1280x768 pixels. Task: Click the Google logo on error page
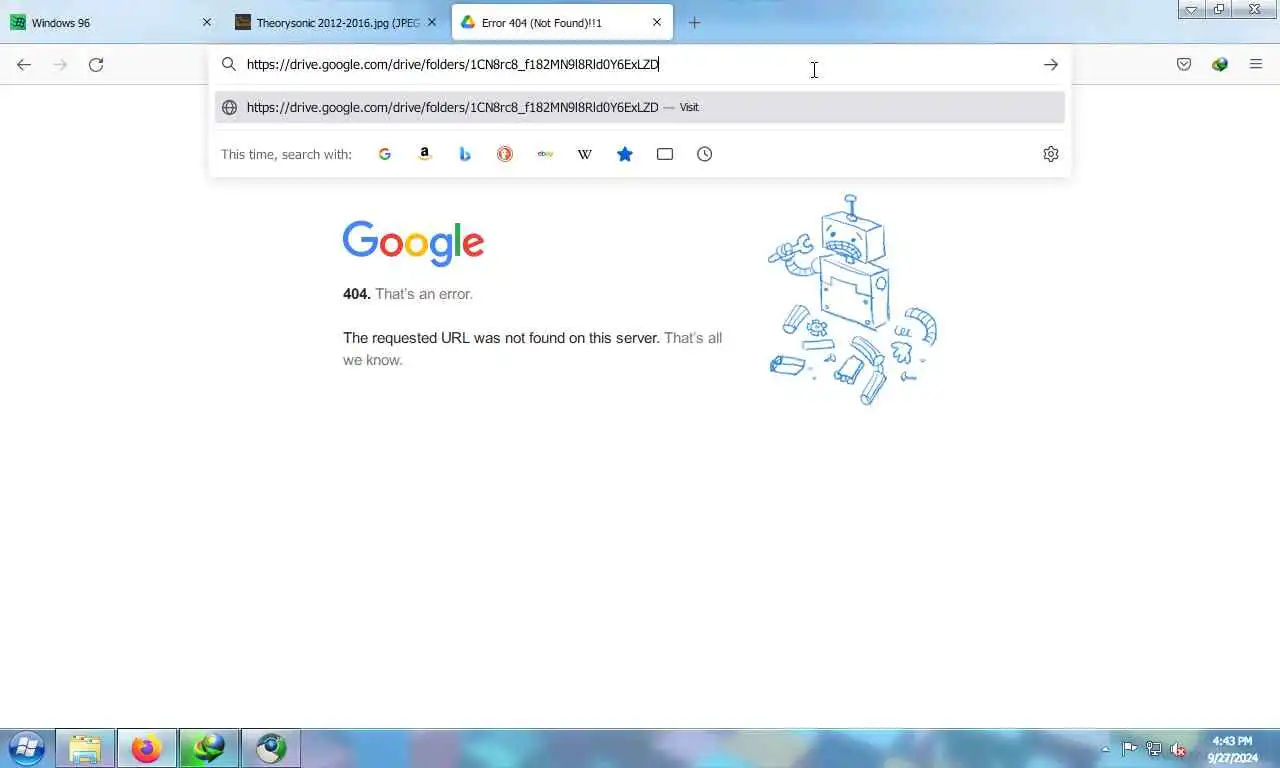click(x=413, y=244)
